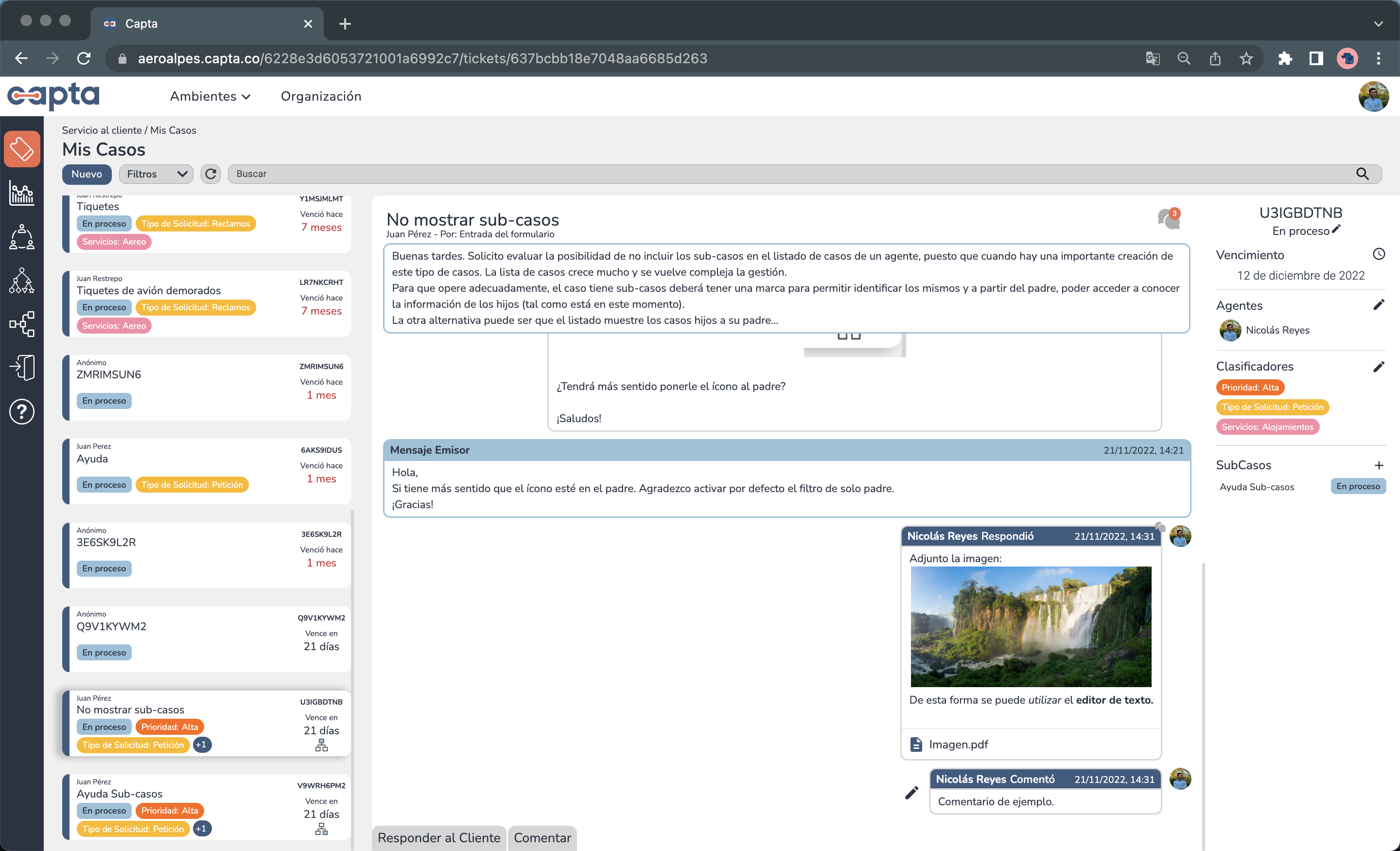Open the statistics chart icon in sidebar
This screenshot has height=851, width=1400.
tap(21, 193)
